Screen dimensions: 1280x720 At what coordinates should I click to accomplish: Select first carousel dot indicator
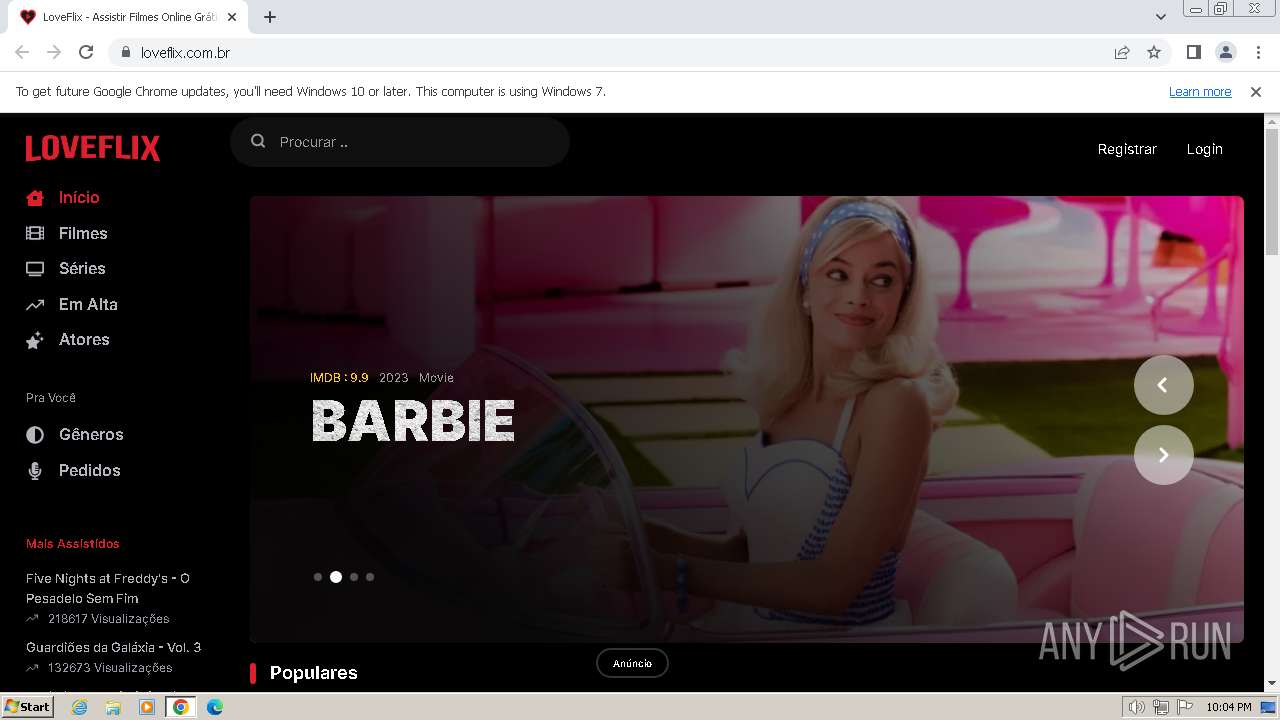(x=318, y=577)
